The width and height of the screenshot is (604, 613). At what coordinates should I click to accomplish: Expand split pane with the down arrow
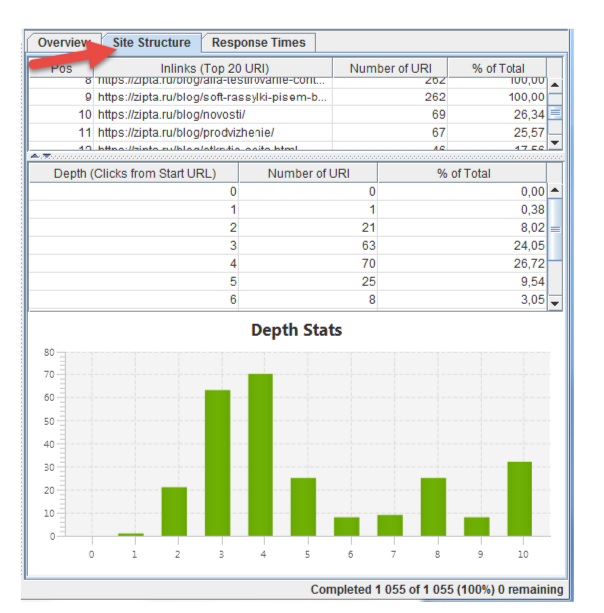point(47,156)
